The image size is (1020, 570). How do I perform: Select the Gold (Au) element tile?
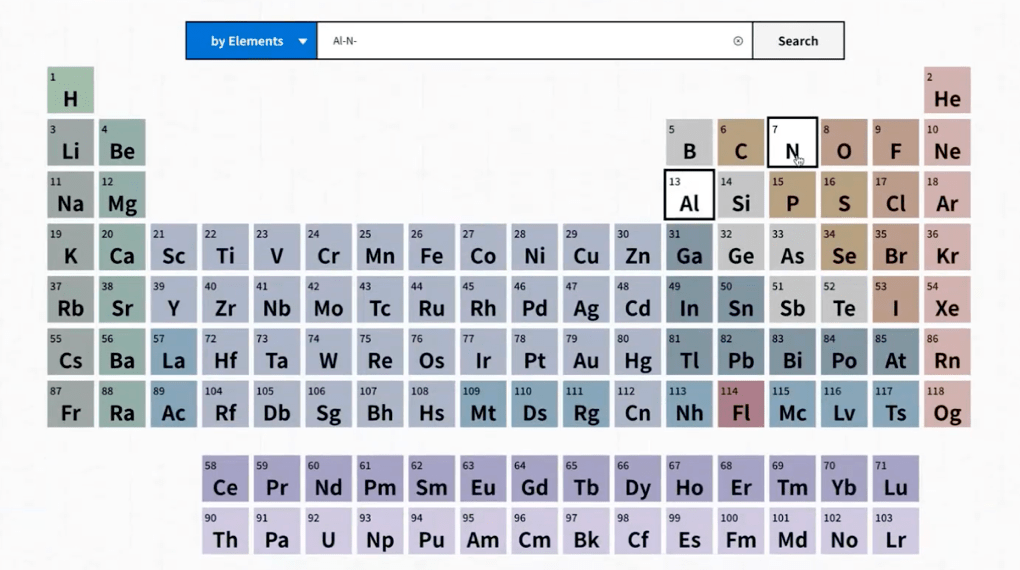click(586, 352)
